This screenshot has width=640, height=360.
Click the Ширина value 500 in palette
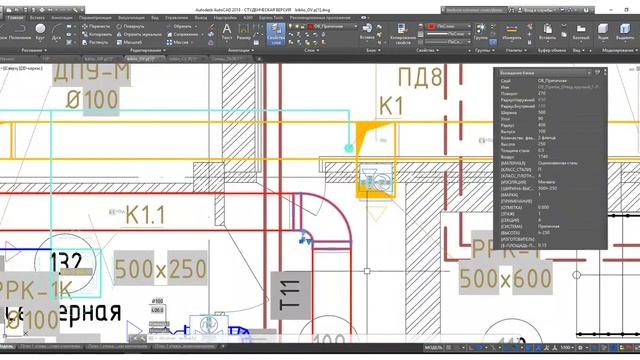pyautogui.click(x=542, y=112)
